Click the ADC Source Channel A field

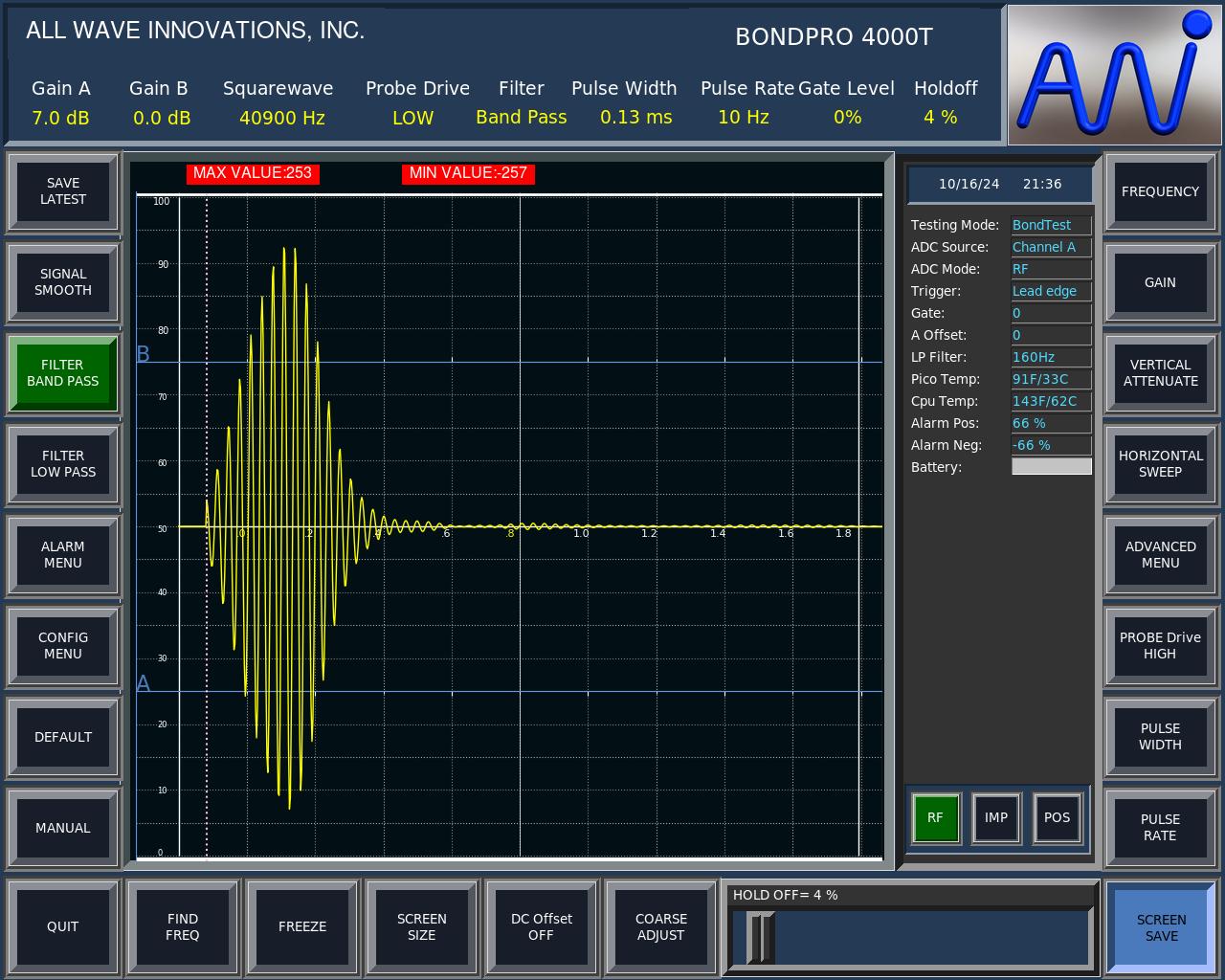tap(1051, 247)
